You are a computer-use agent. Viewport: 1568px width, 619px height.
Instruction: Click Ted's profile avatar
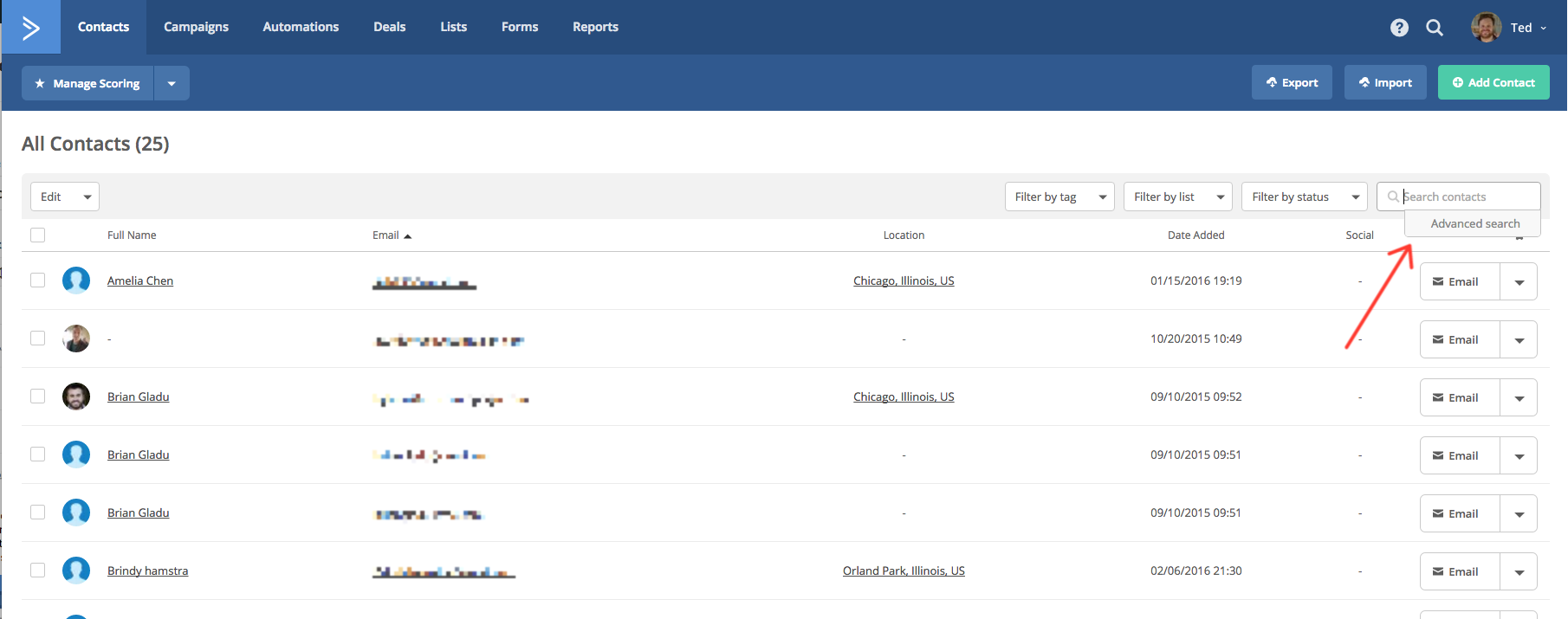click(x=1486, y=28)
